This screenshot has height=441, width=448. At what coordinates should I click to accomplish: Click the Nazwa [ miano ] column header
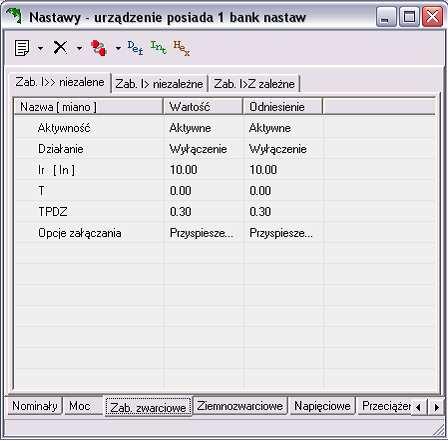(89, 107)
